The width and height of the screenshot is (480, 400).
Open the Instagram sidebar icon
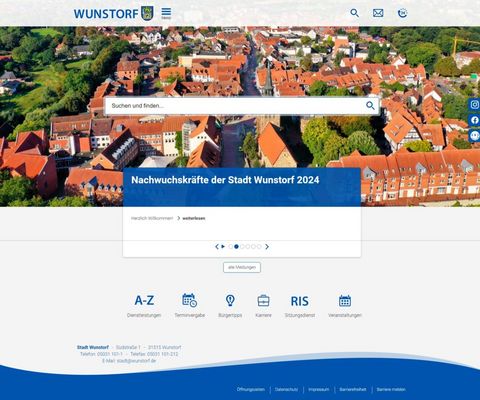coord(475,104)
